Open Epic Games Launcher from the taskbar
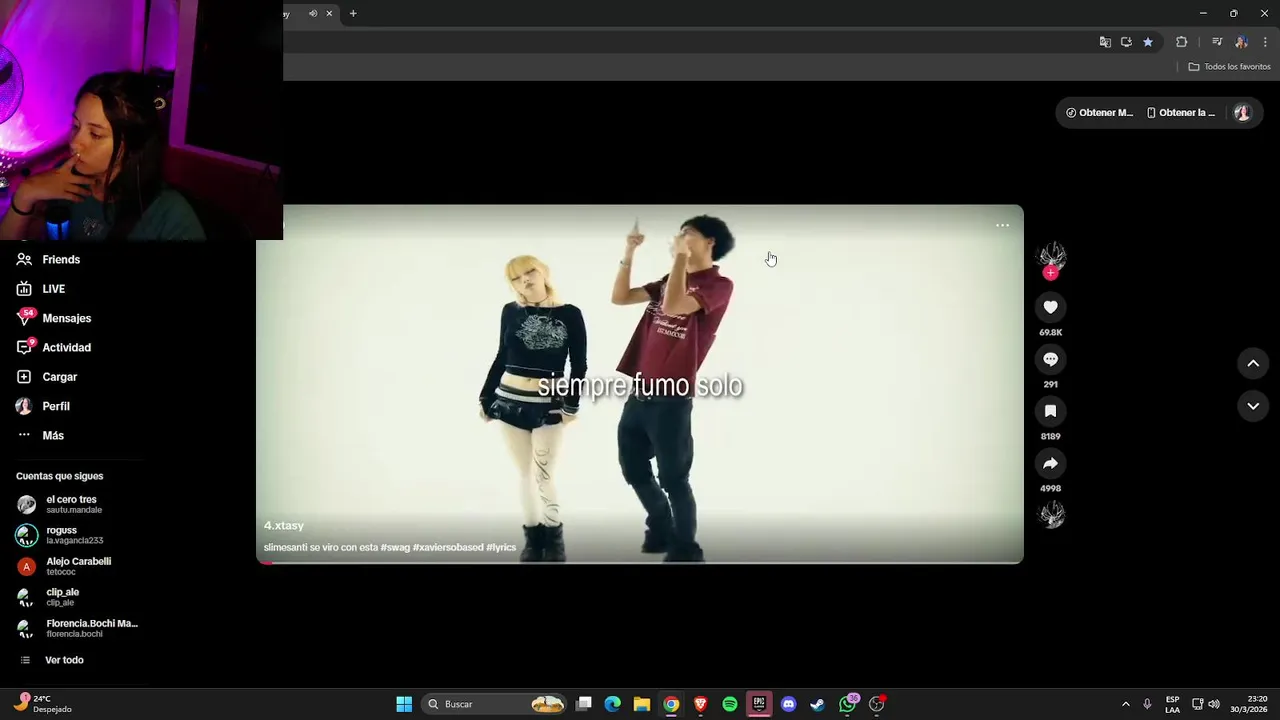The height and width of the screenshot is (720, 1280). click(x=759, y=704)
